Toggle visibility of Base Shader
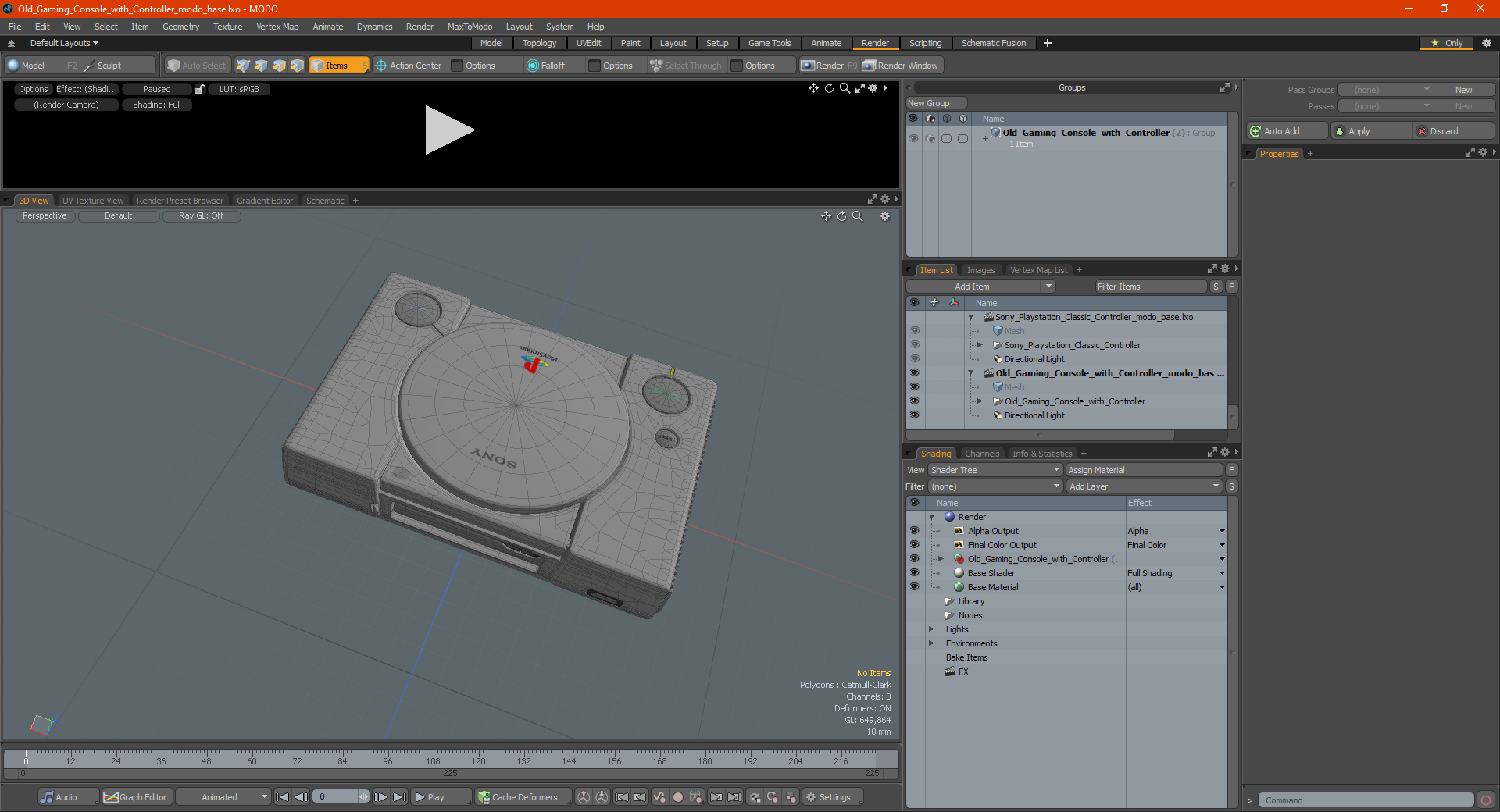 (914, 573)
